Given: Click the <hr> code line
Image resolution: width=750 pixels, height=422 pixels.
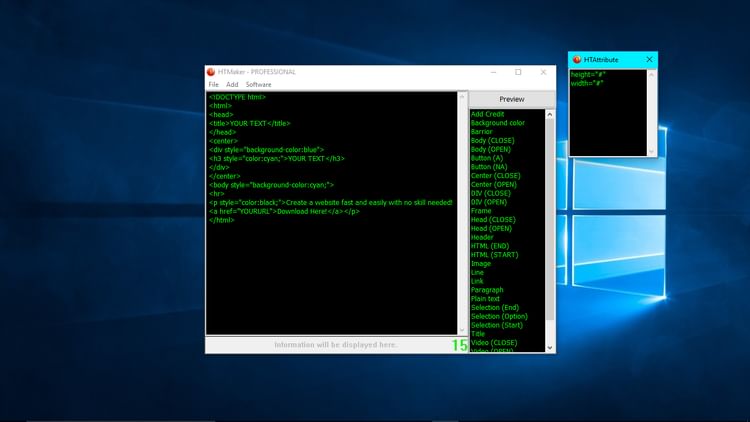Looking at the screenshot, I should click(x=216, y=194).
